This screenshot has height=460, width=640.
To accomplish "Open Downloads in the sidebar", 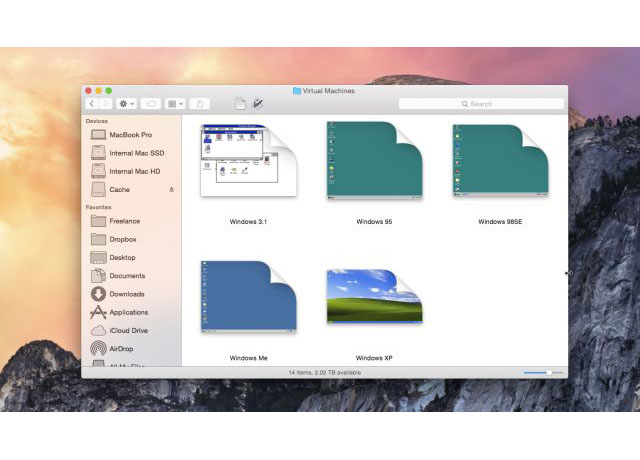I will (131, 294).
